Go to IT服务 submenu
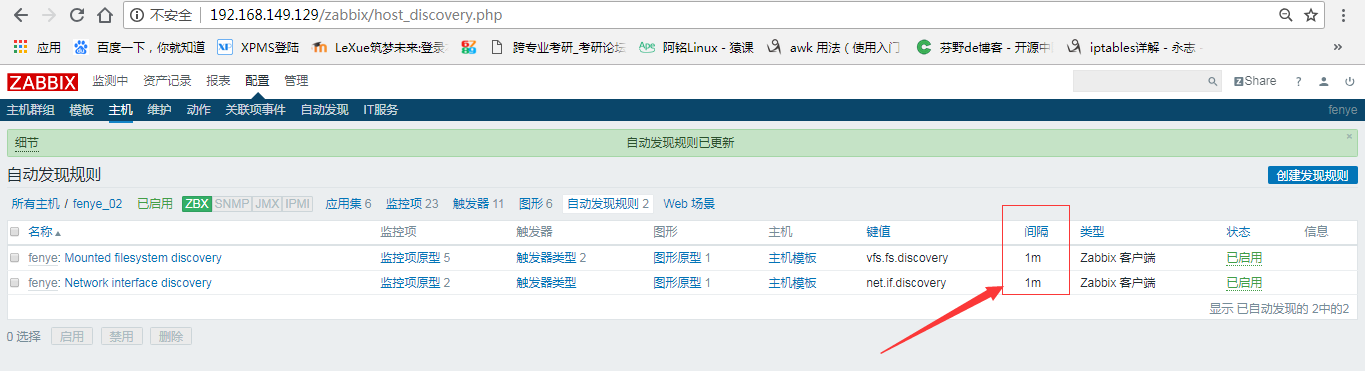Screen dimensions: 1365x371 [x=380, y=110]
